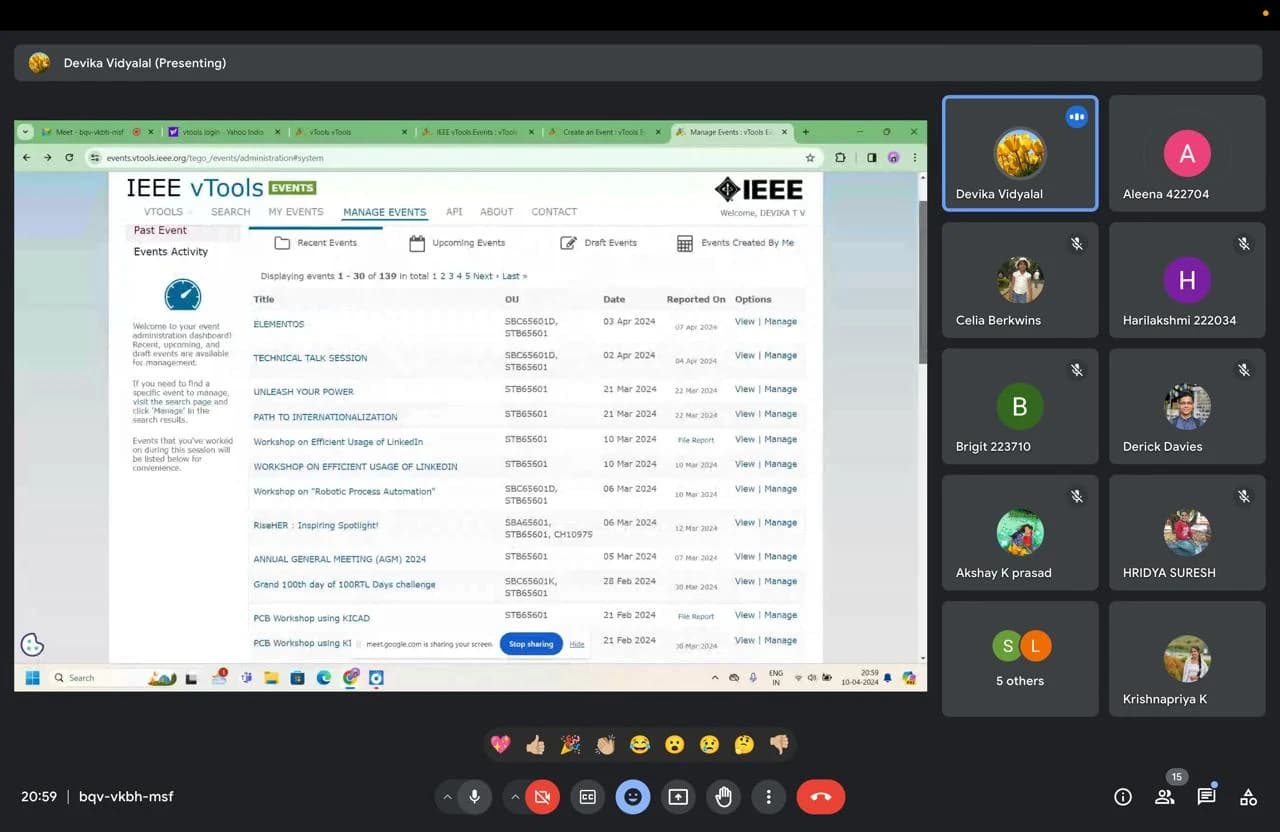Toggle the emoji reactions panel button
The width and height of the screenshot is (1280, 832).
pyautogui.click(x=632, y=797)
